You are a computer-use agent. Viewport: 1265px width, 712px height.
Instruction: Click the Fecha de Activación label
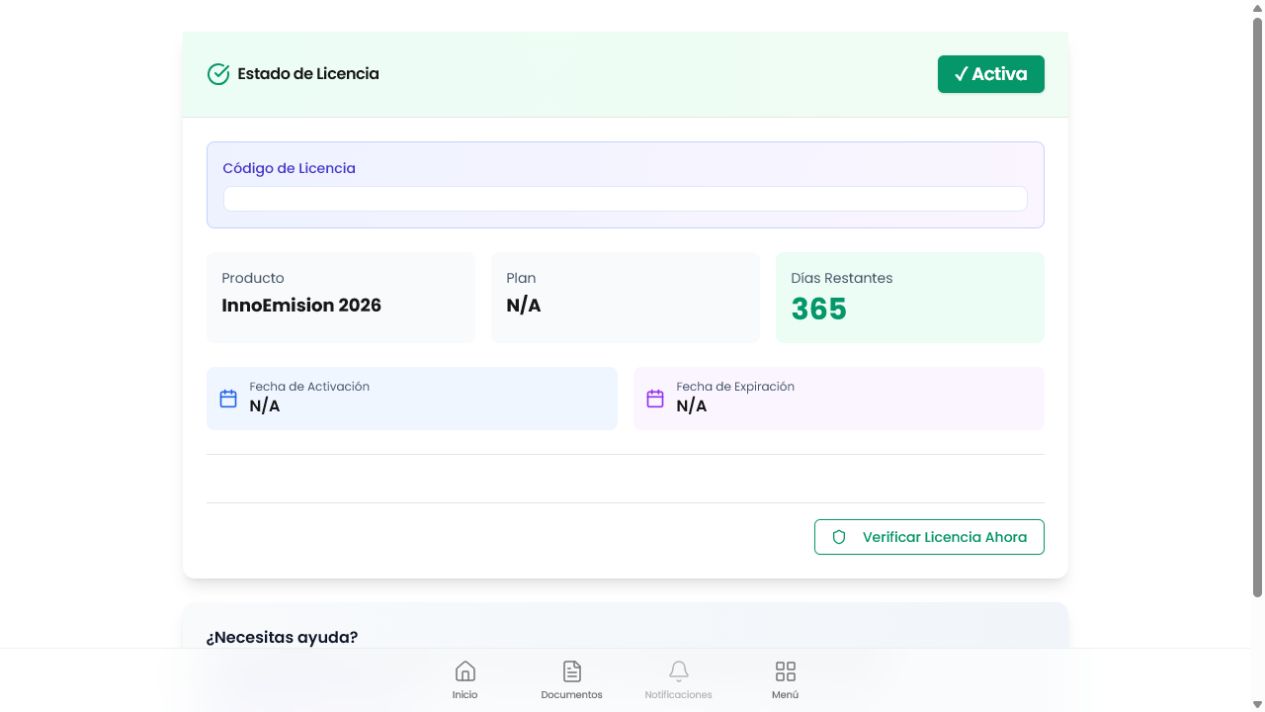pos(310,386)
